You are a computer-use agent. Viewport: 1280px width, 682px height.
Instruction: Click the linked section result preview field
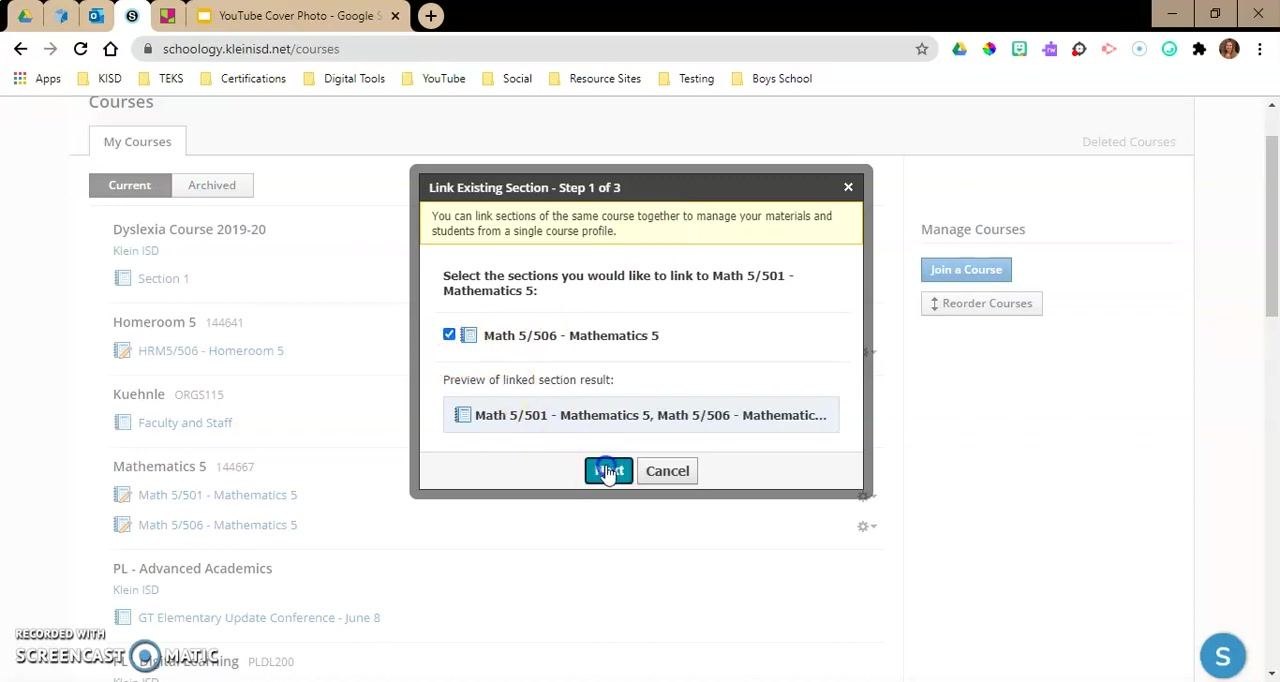(x=641, y=415)
